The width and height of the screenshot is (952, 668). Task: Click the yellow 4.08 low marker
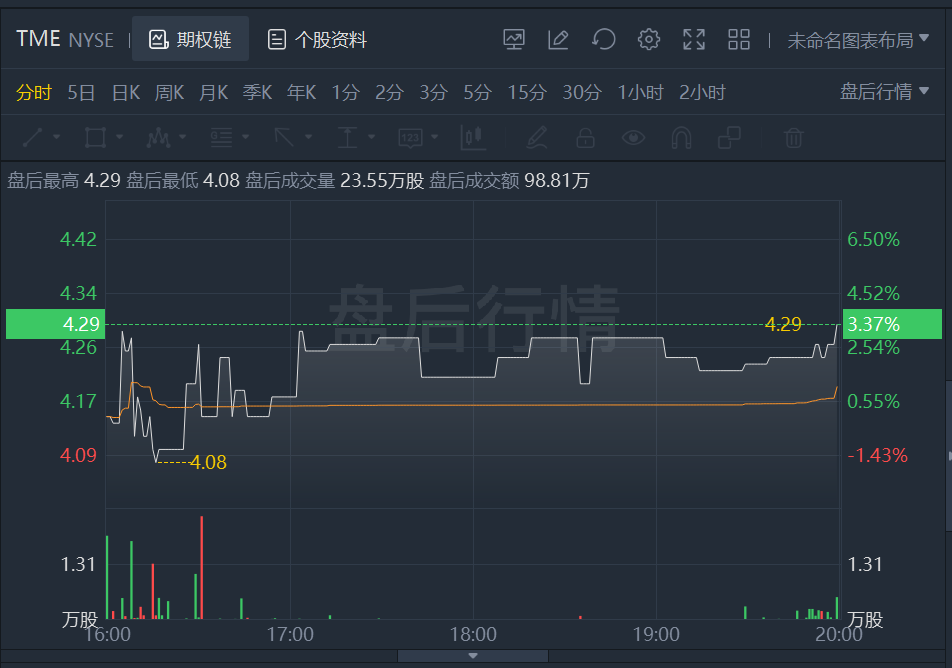point(208,462)
